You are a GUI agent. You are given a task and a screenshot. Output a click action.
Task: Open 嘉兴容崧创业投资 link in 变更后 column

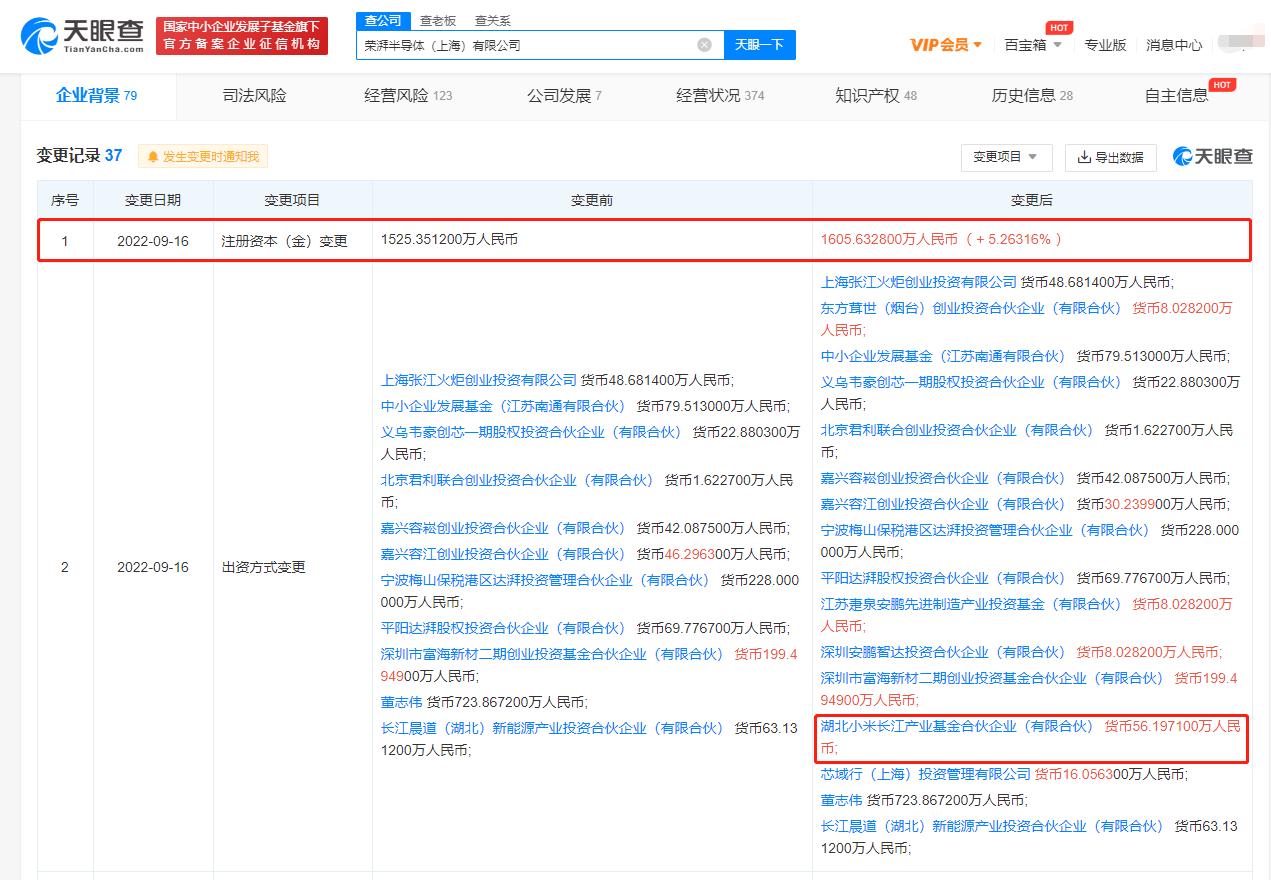click(x=943, y=478)
